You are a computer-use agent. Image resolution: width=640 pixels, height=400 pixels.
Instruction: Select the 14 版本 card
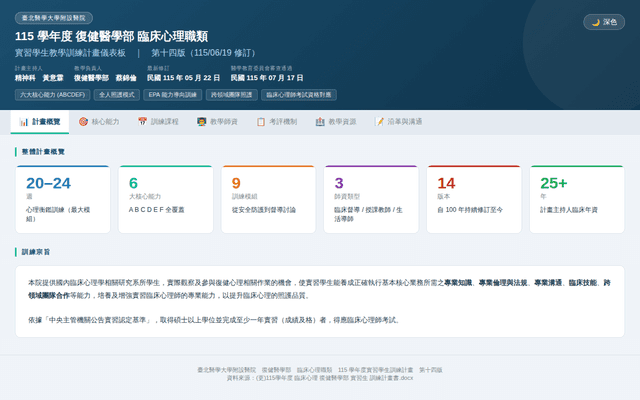coord(474,199)
